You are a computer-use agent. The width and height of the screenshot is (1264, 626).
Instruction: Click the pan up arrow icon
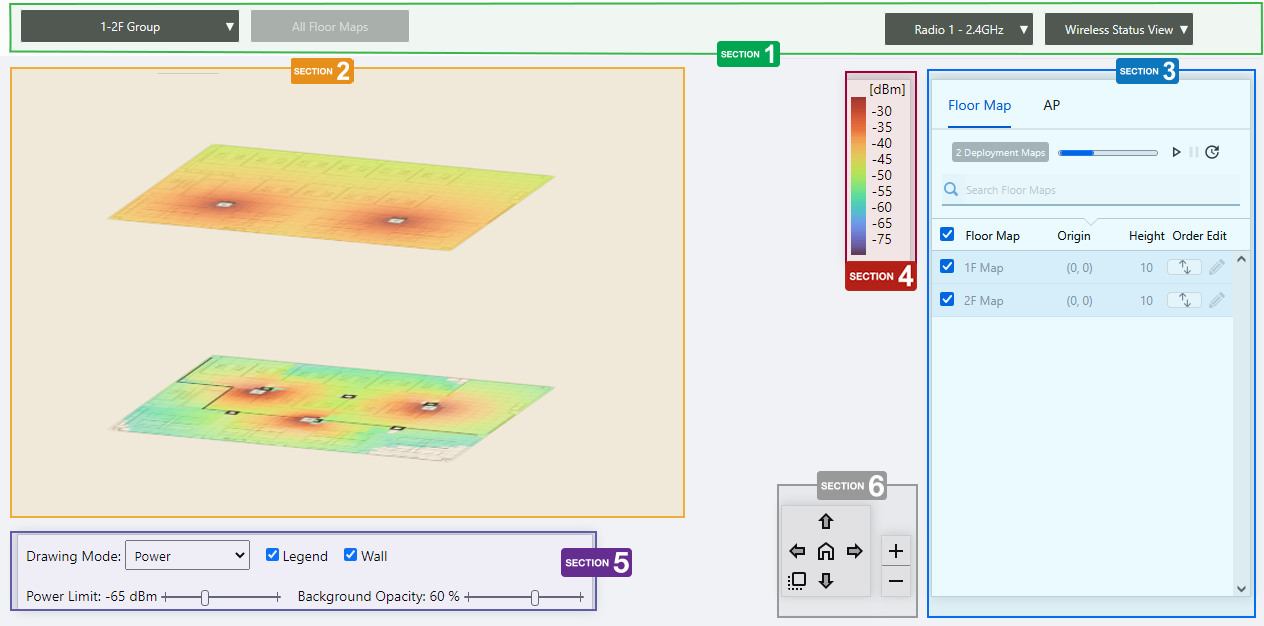[826, 522]
